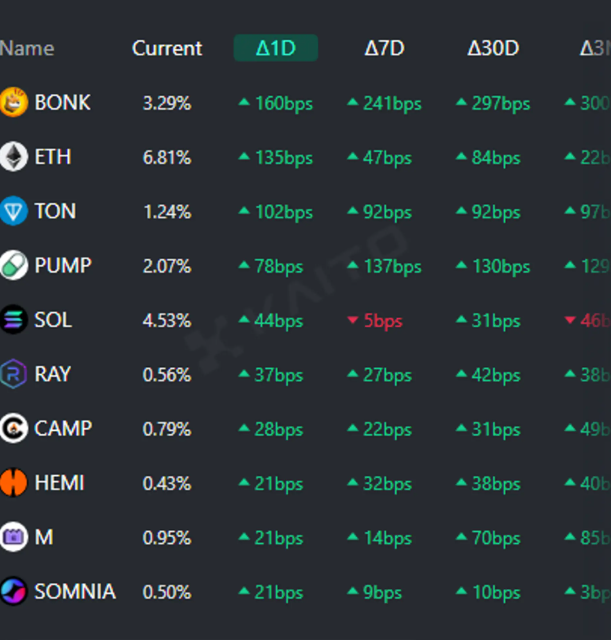The height and width of the screenshot is (640, 611).
Task: Click the M token purple icon
Action: pos(14,537)
